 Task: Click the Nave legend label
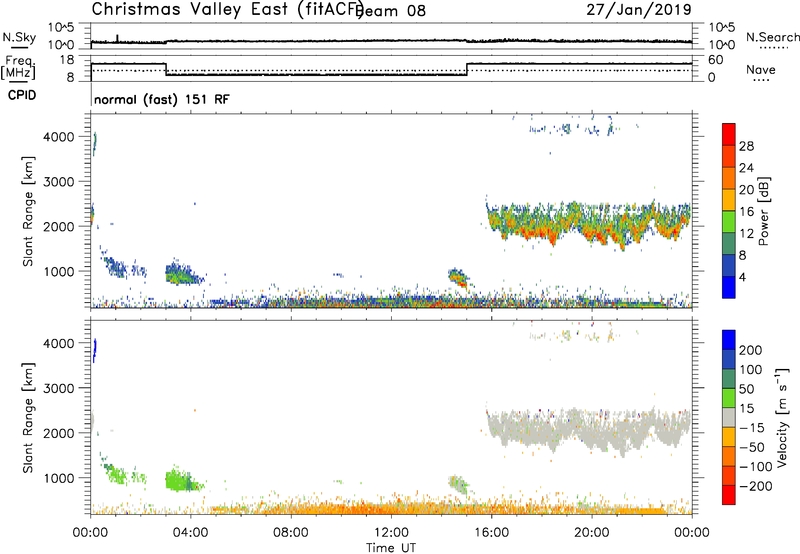(x=760, y=70)
